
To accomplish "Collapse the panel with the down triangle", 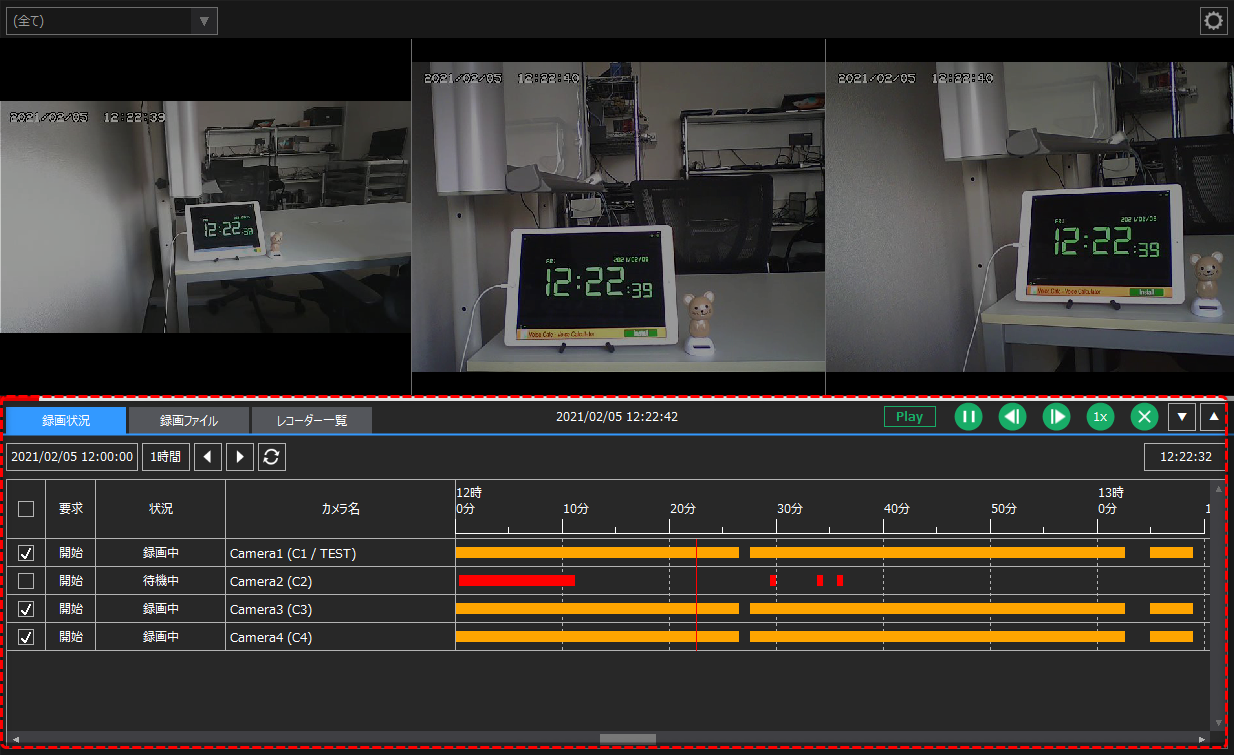I will tap(1182, 417).
